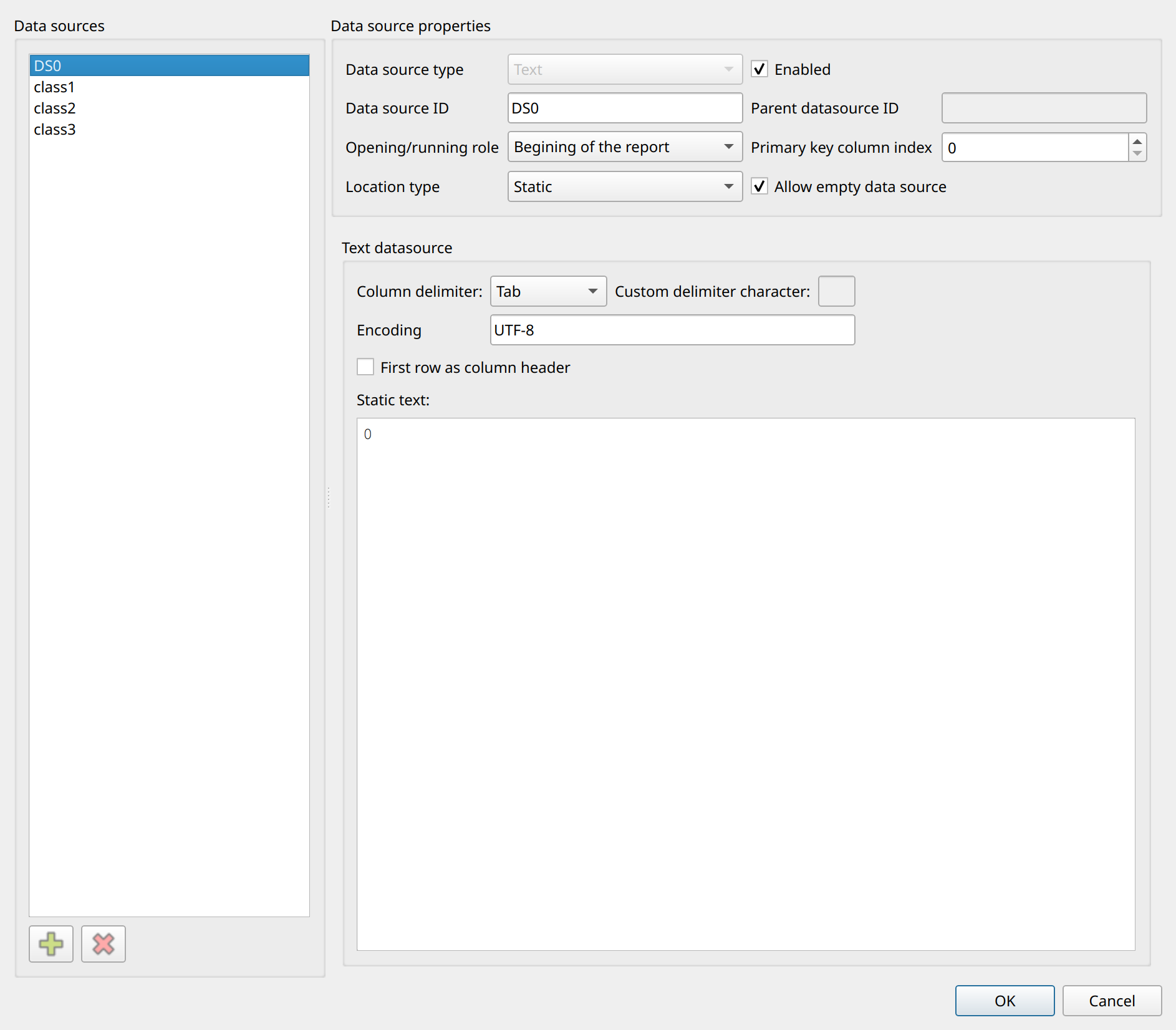Expand the Location type dropdown
This screenshot has height=1030, width=1176.
coord(625,186)
